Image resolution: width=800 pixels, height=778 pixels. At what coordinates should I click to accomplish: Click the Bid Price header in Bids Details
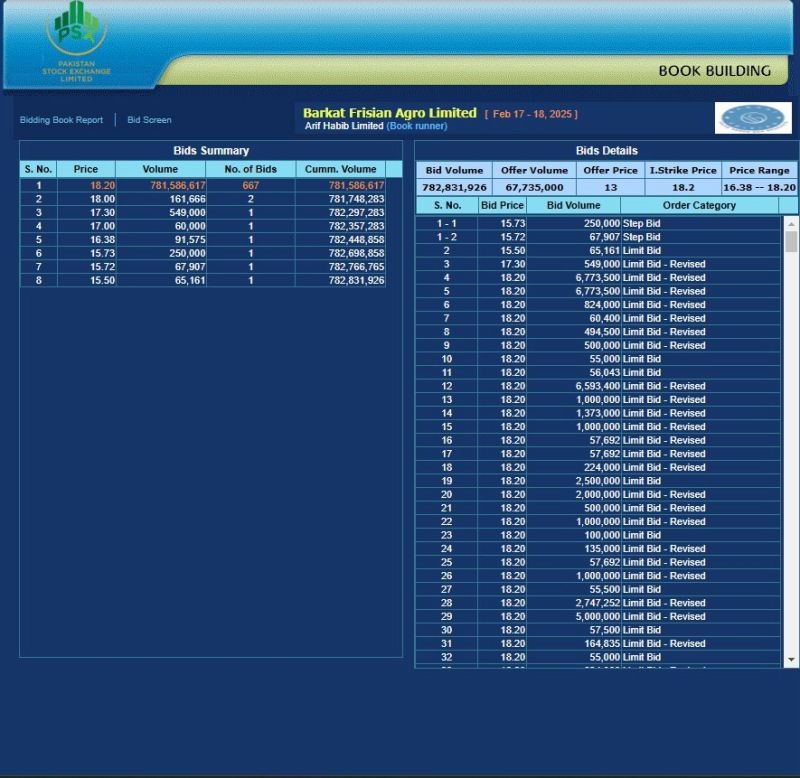tap(502, 206)
